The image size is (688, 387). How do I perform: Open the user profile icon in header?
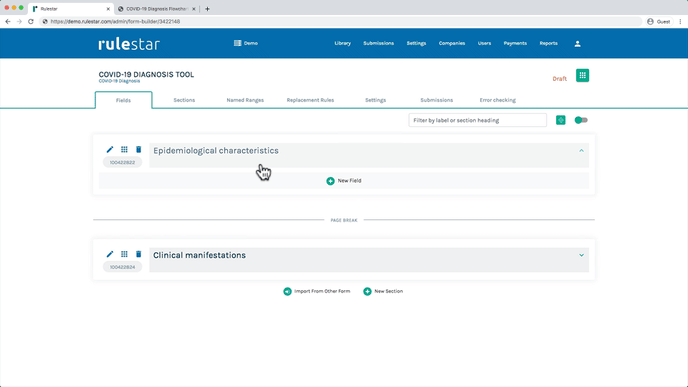click(x=577, y=43)
